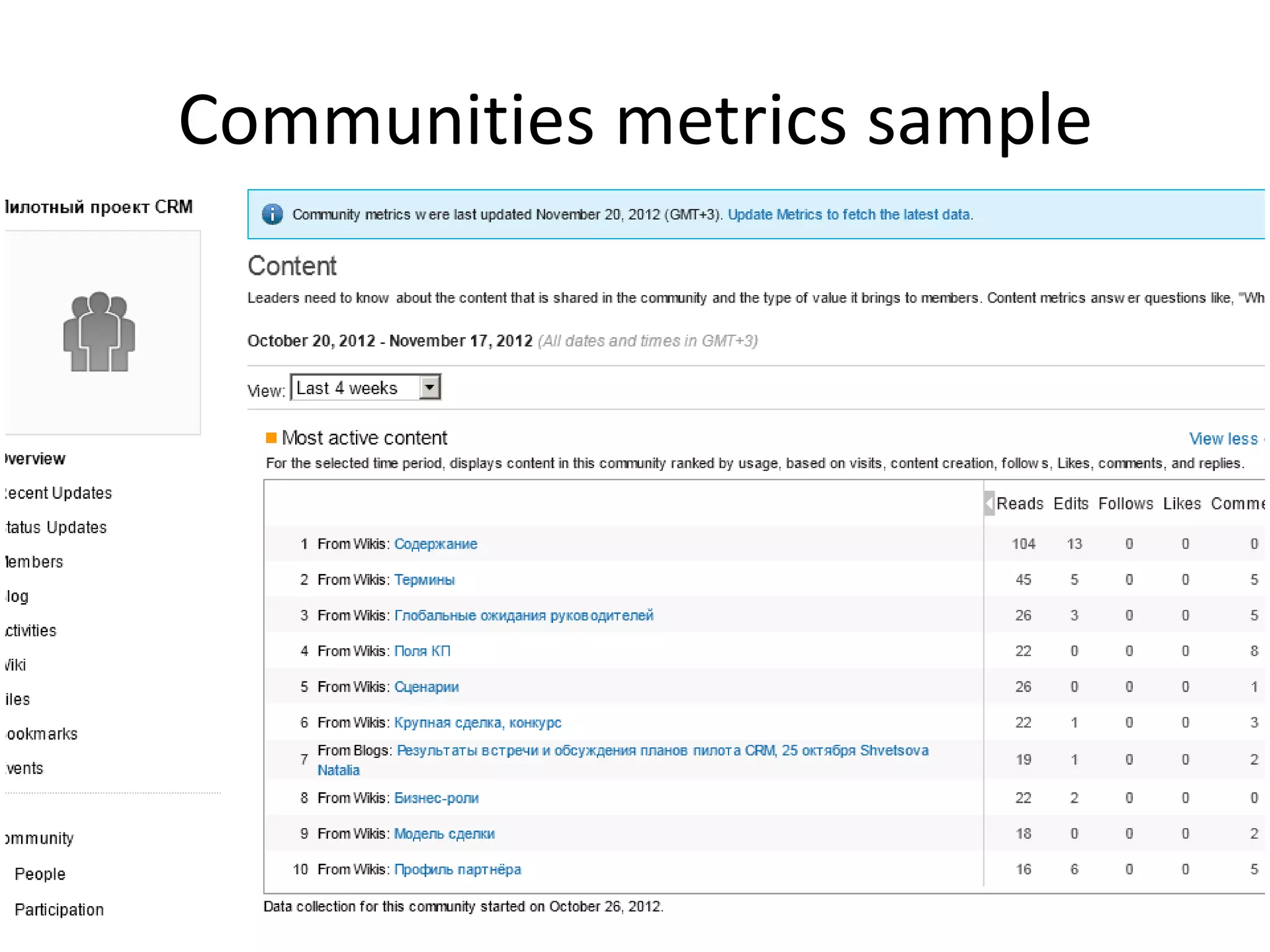The image size is (1270, 952).
Task: Click the reads value 18 in row 9
Action: coord(1024,834)
